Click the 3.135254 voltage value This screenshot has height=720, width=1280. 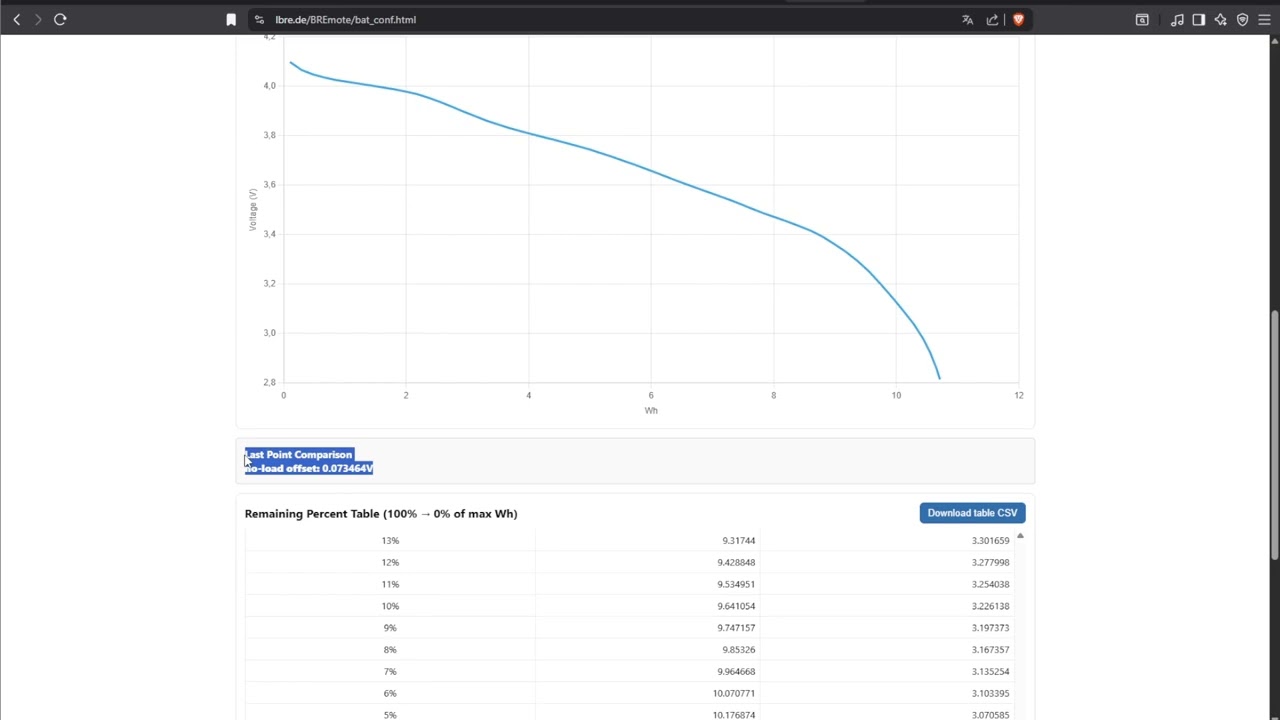990,672
